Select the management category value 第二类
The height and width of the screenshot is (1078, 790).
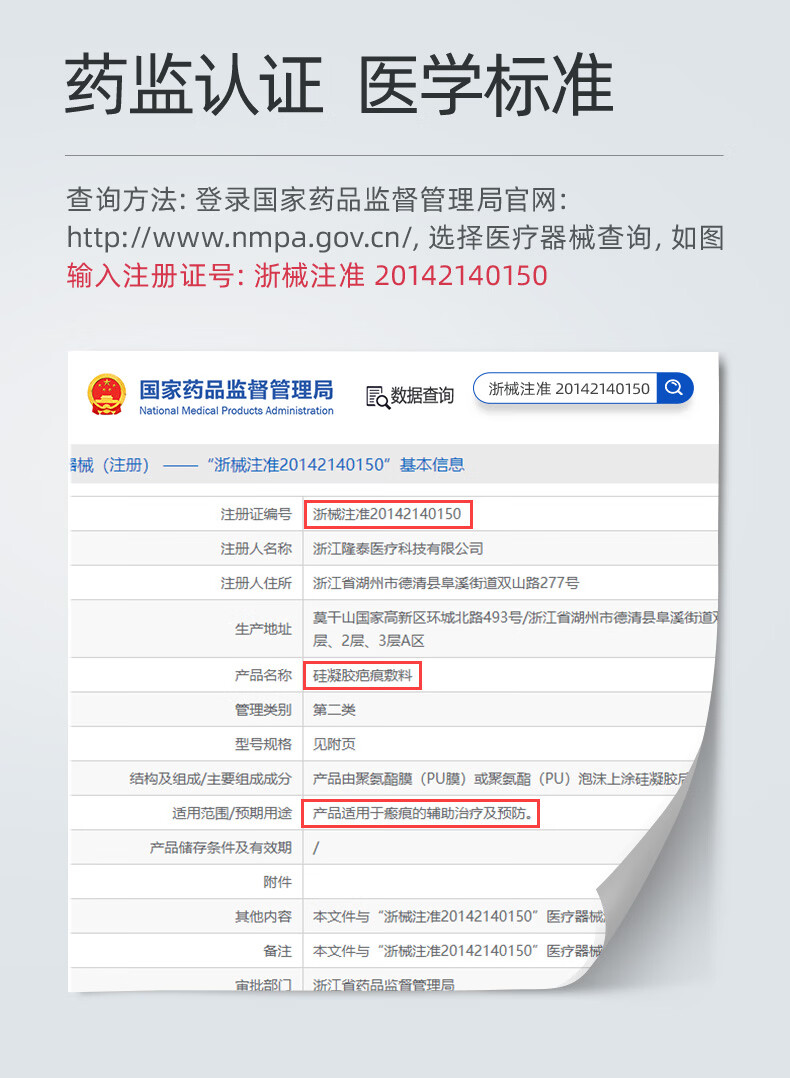click(x=334, y=710)
